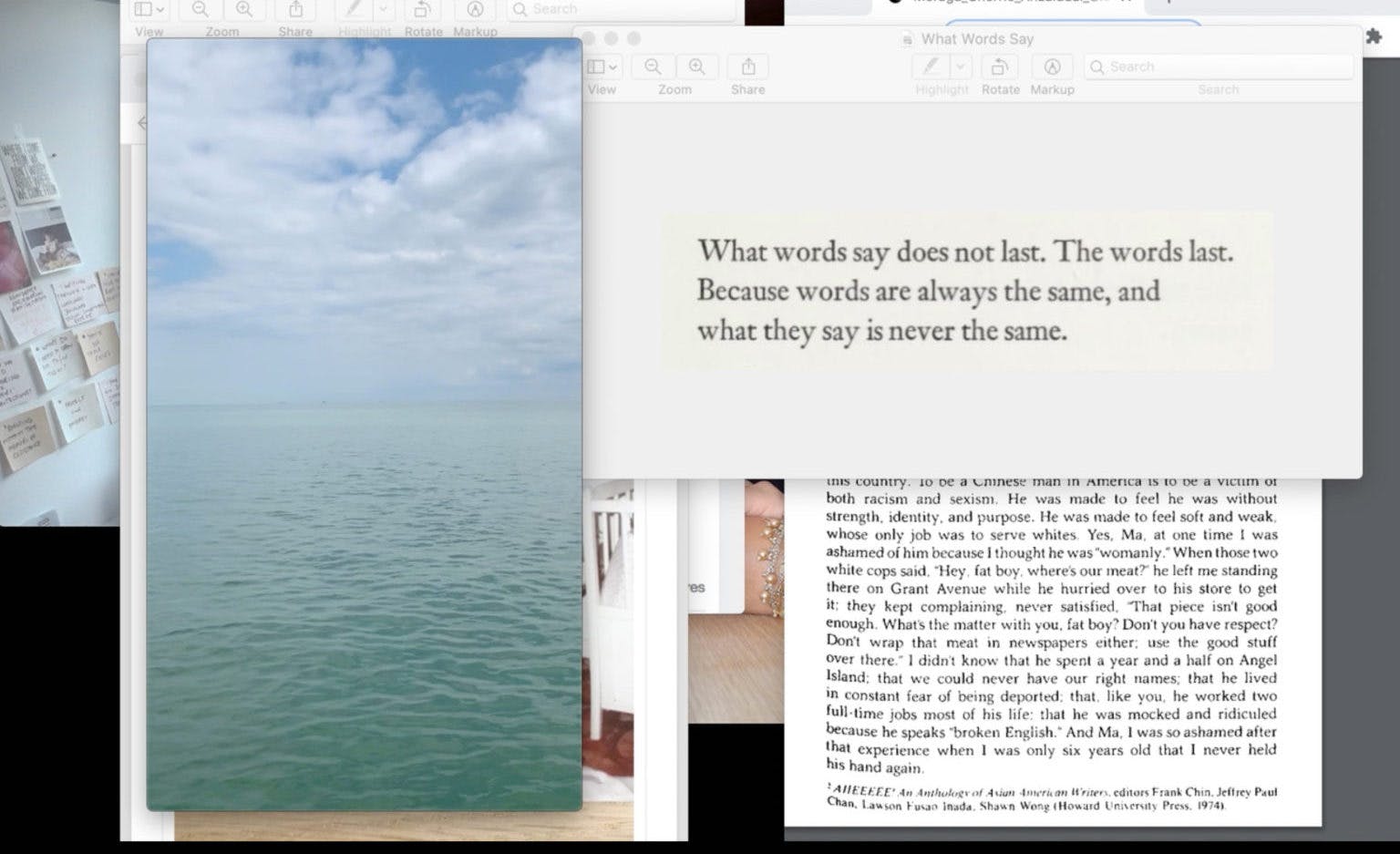Click Rotate in the background Preview toolbar
Image resolution: width=1400 pixels, height=854 pixels.
tap(423, 10)
